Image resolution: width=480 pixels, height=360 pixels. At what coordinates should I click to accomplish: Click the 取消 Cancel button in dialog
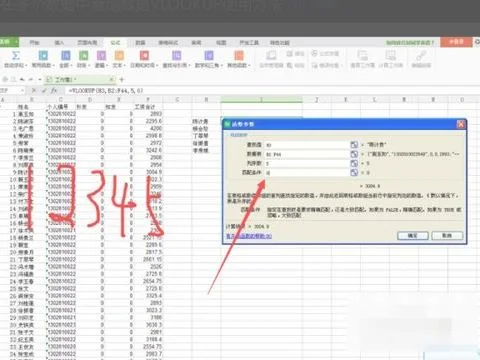(x=447, y=236)
